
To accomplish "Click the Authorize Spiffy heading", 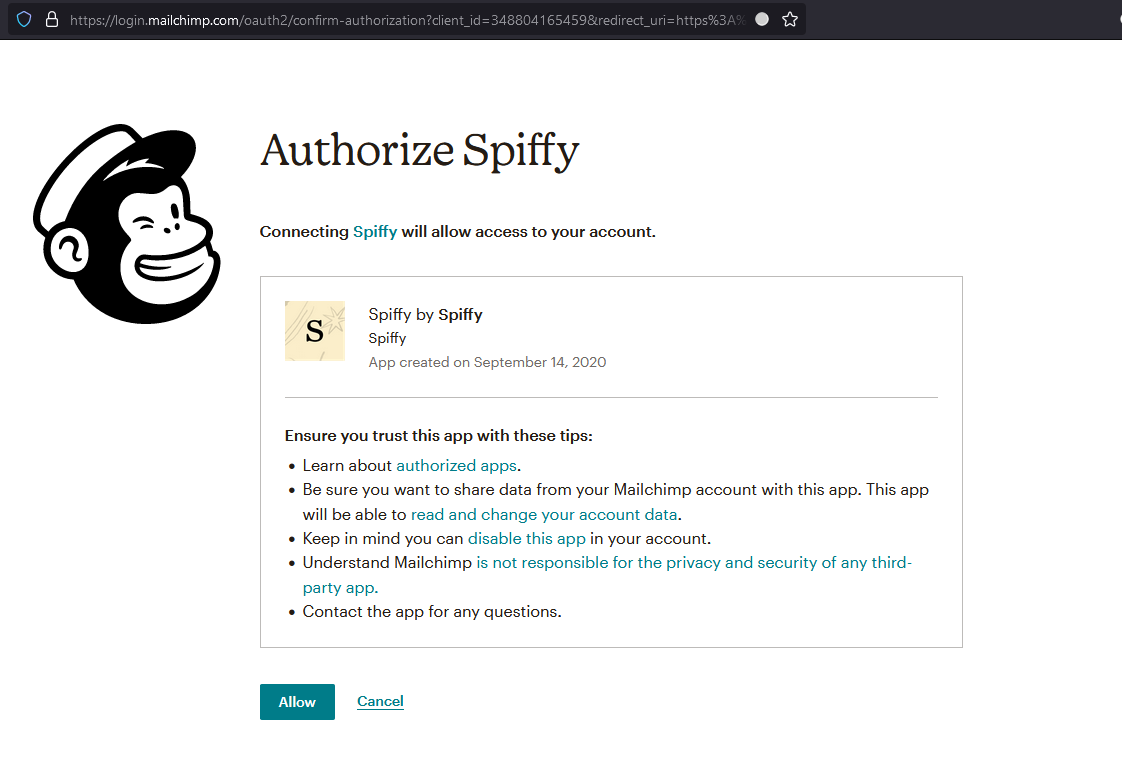I will 419,151.
